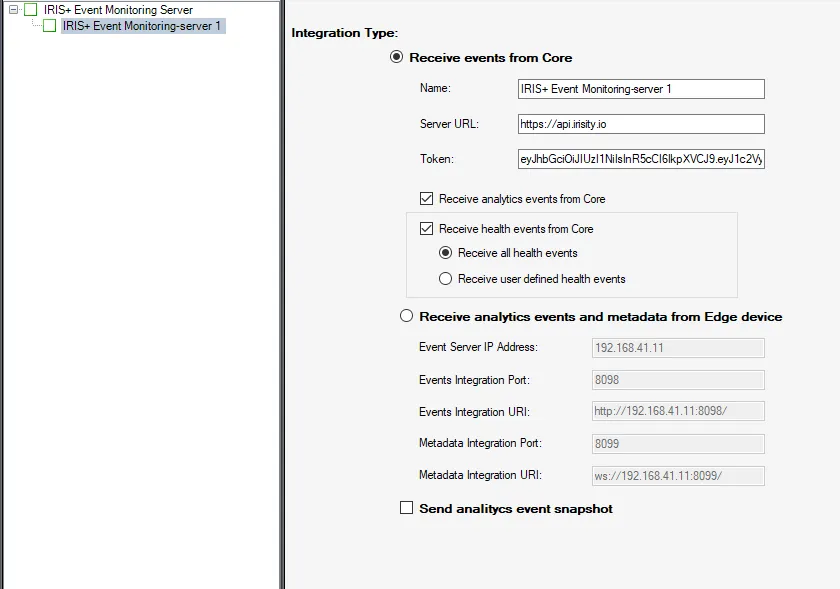Choose Receive analytics events and metadata from Edge device
Viewport: 840px width, 589px height.
coord(407,316)
